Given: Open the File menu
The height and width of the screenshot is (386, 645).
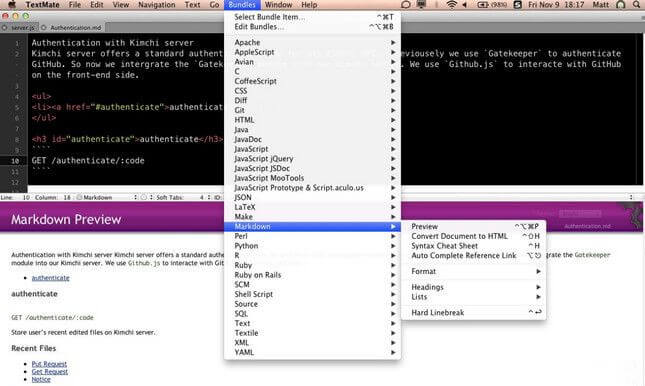Looking at the screenshot, I should point(75,5).
